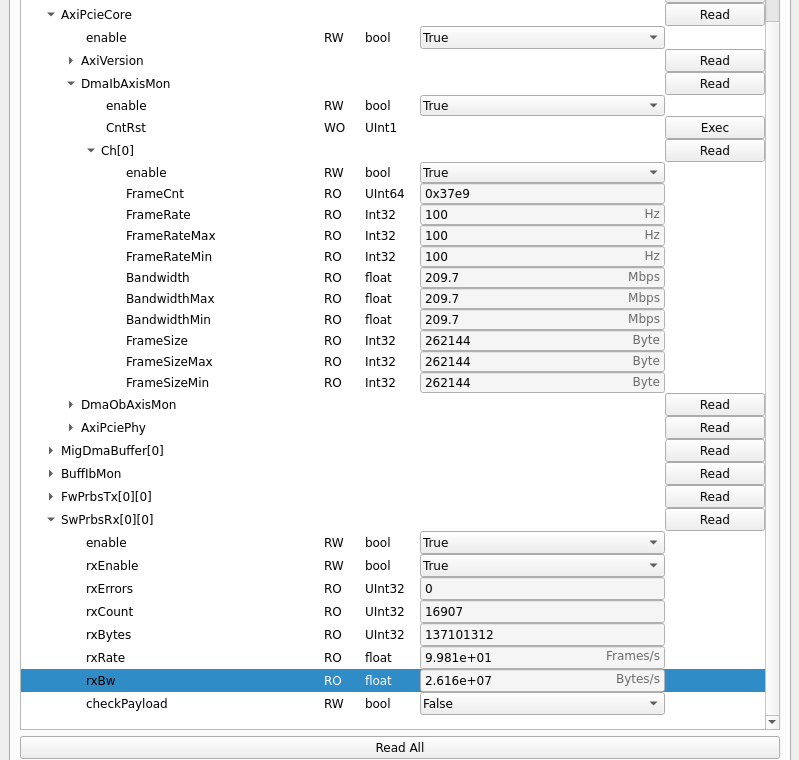Click Read button for SwPrbsRx[0][0]
799x760 pixels.
click(x=714, y=520)
